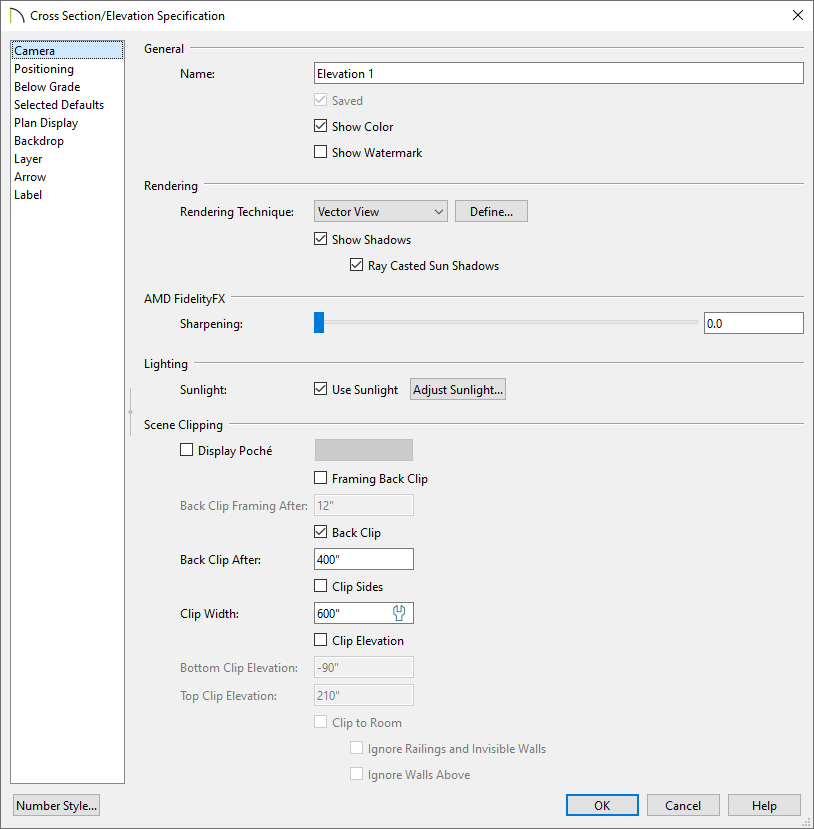This screenshot has width=814, height=829.
Task: Click the panel splitter handle beside the list
Action: tap(130, 412)
